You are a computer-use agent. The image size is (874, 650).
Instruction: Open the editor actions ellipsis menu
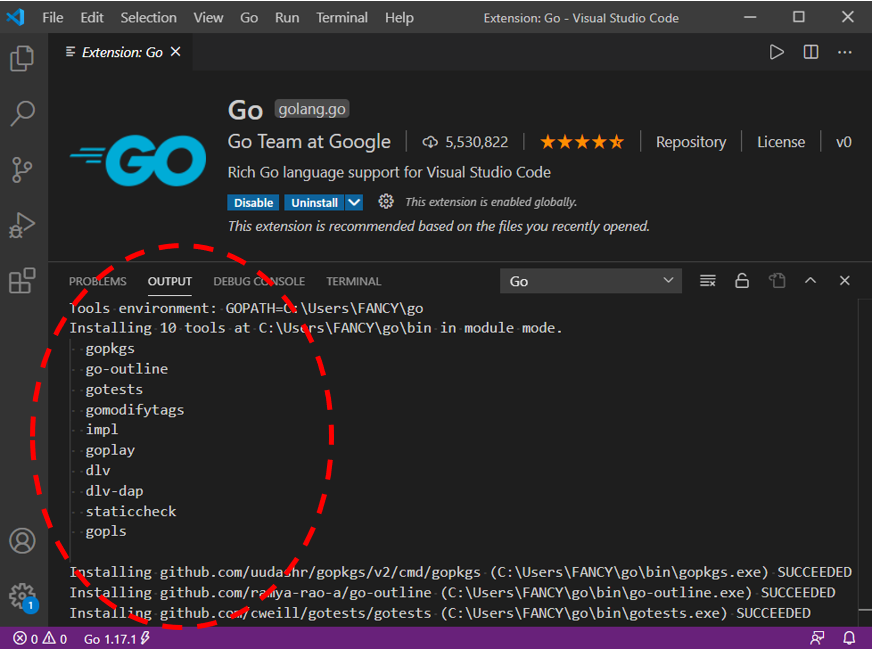844,52
